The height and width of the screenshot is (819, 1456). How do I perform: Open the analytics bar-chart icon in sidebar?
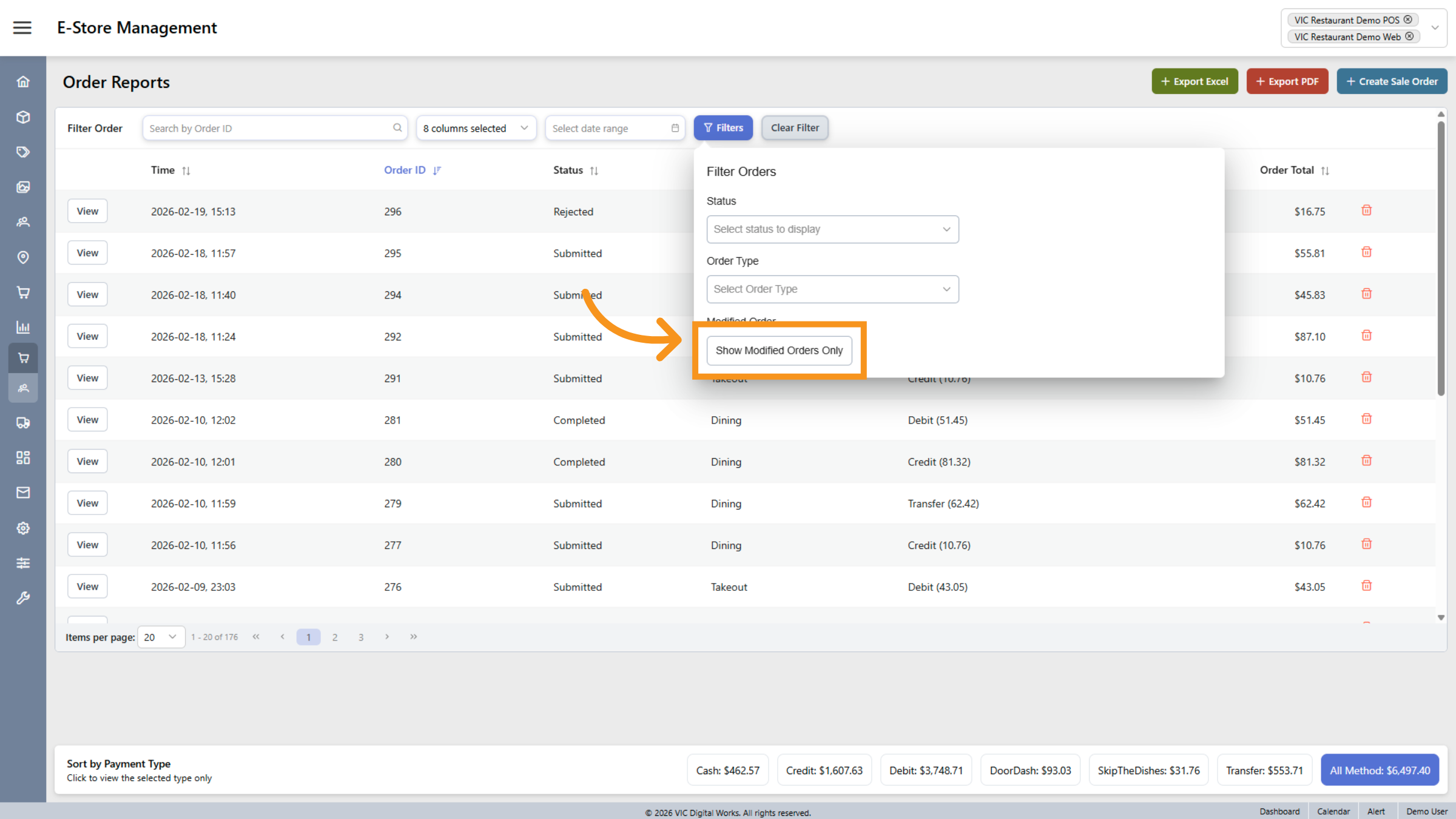point(23,327)
